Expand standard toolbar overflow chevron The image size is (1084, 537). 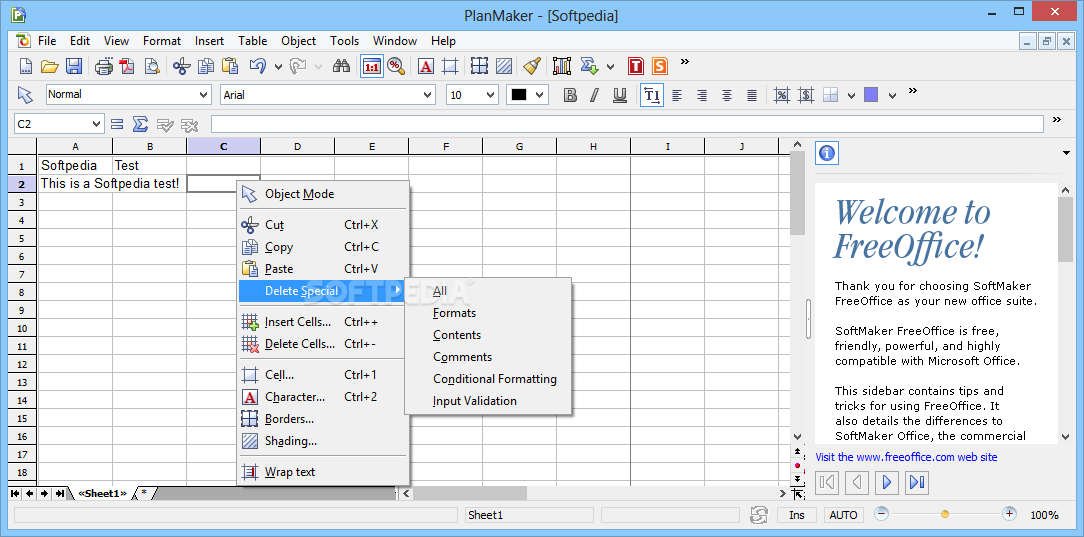click(x=685, y=62)
